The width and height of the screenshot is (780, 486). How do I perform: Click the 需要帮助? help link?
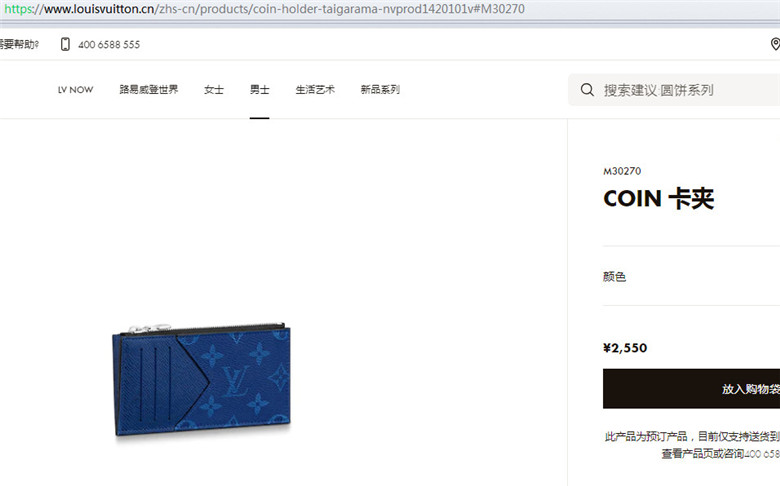(x=19, y=44)
